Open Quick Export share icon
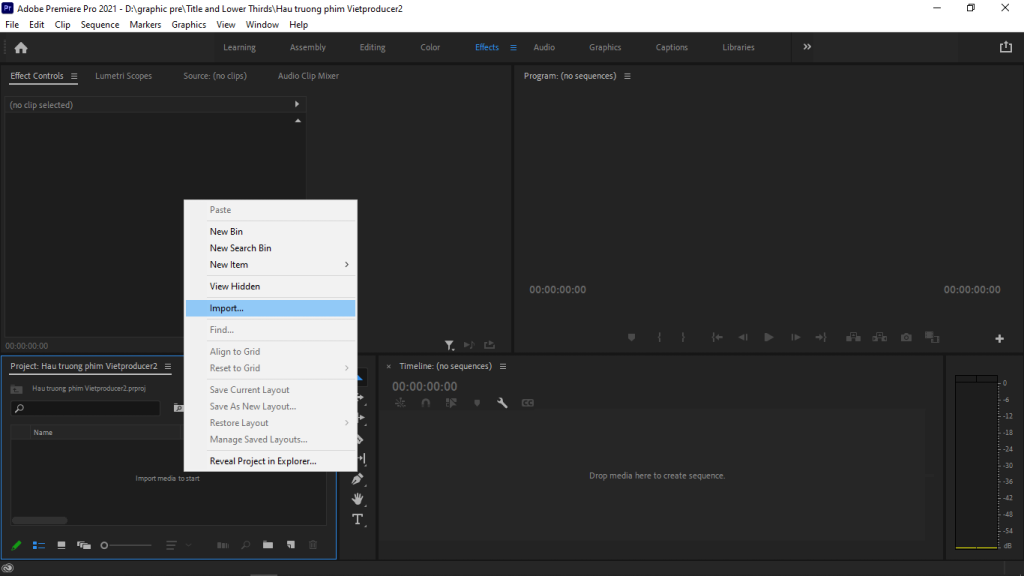The image size is (1024, 576). (x=1005, y=47)
